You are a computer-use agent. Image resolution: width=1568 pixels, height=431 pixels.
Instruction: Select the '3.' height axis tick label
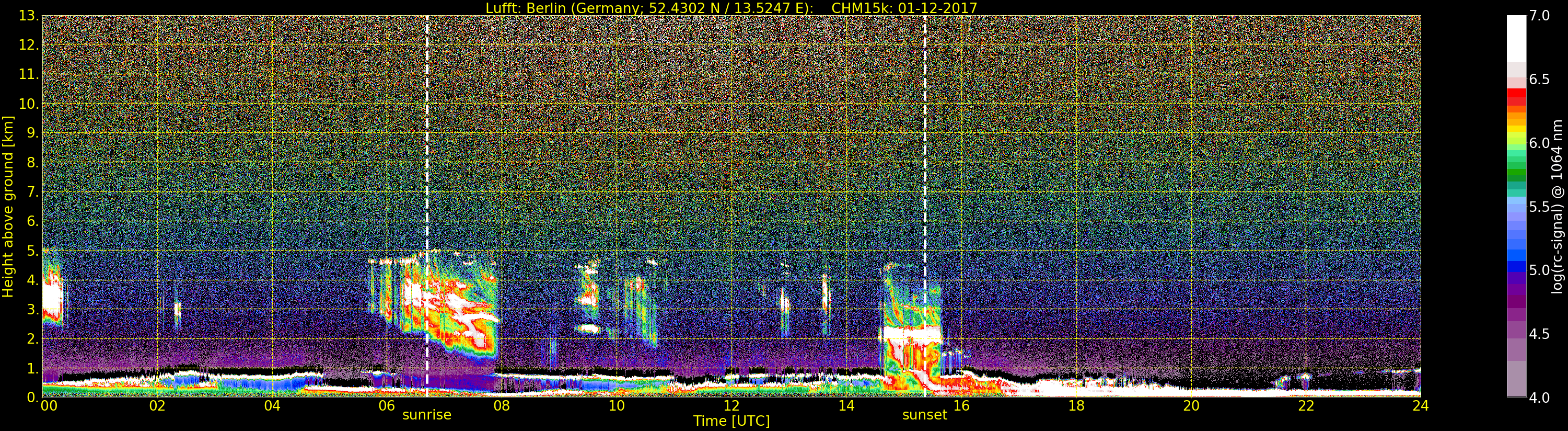(33, 309)
